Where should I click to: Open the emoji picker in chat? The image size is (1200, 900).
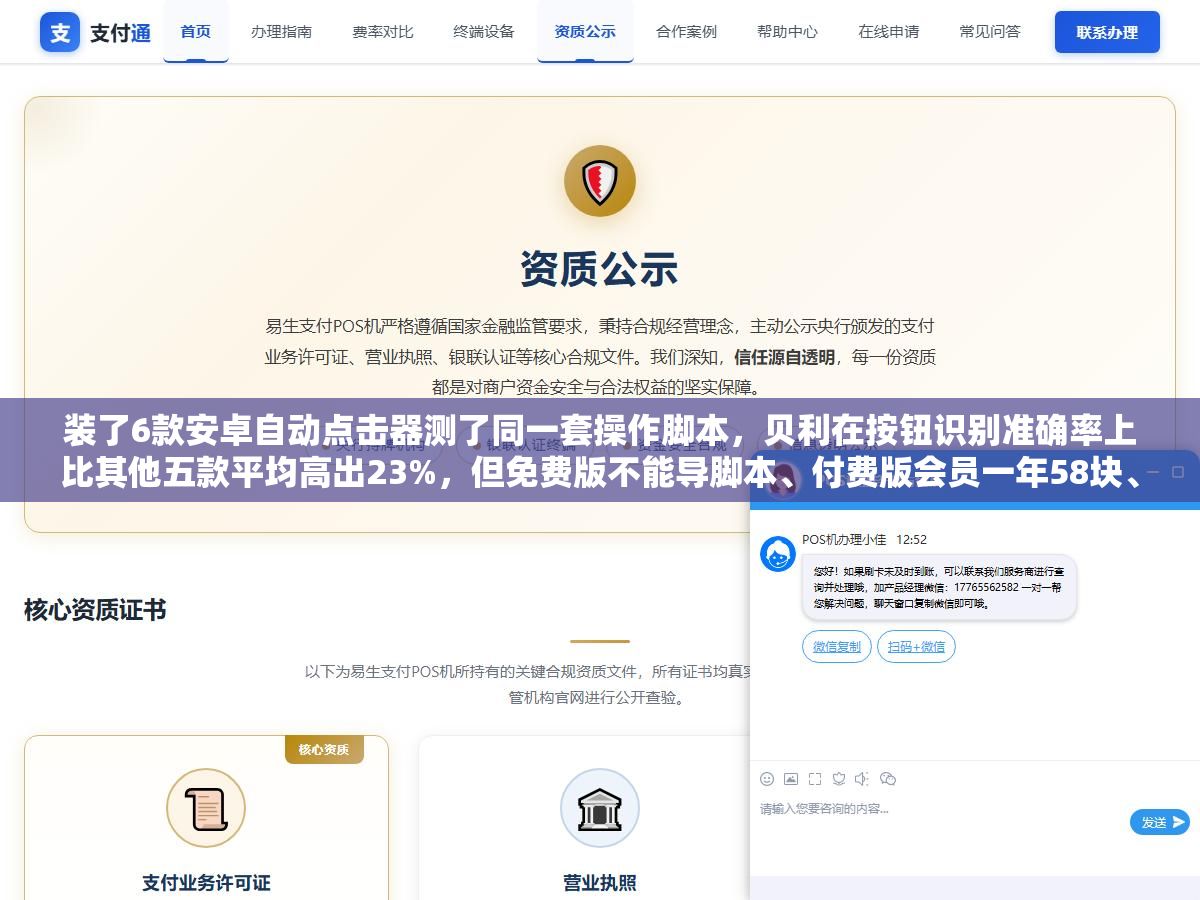(767, 779)
